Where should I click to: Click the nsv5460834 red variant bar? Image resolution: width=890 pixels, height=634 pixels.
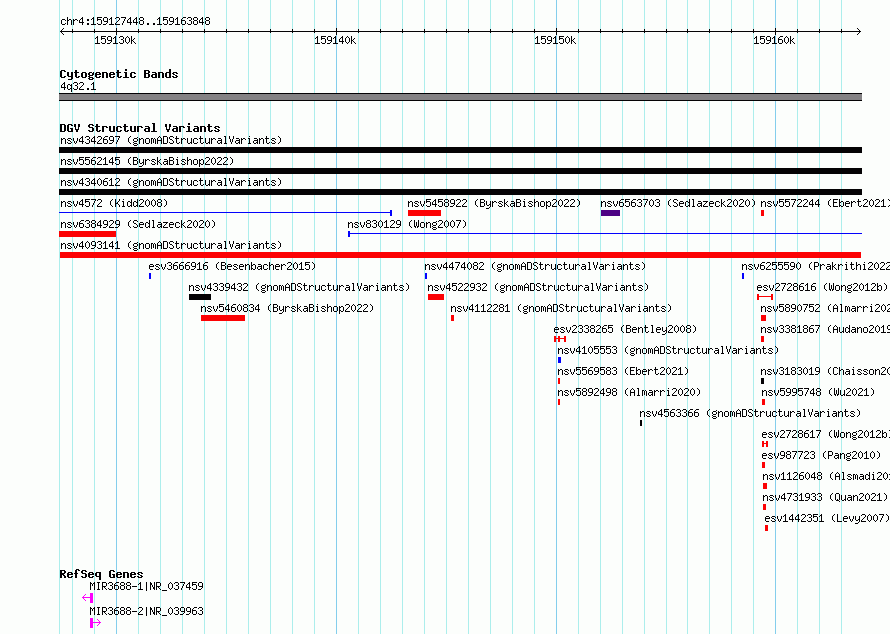coord(222,318)
